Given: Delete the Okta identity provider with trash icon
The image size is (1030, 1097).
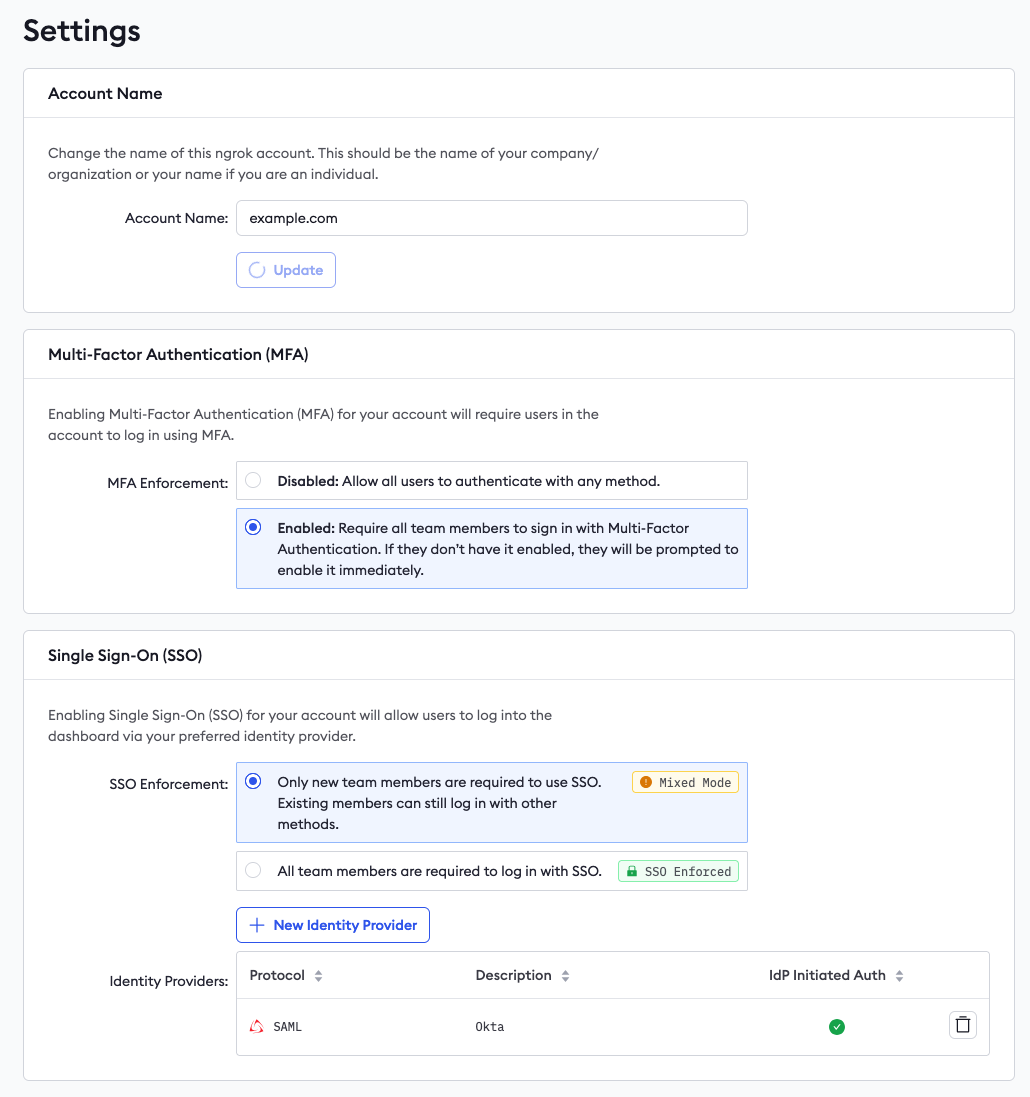Looking at the screenshot, I should (963, 1025).
